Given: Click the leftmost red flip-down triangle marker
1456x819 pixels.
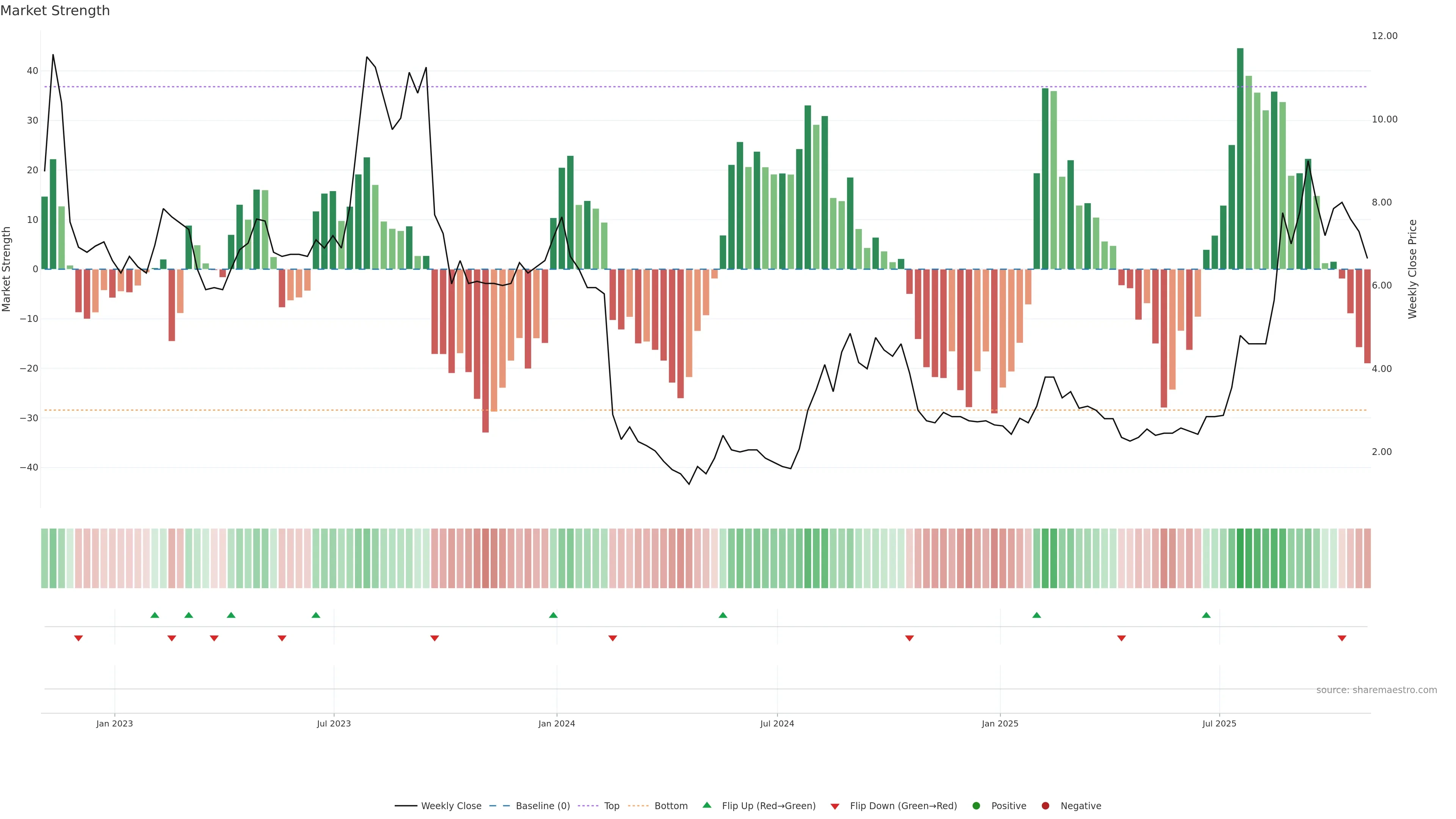Looking at the screenshot, I should (78, 638).
